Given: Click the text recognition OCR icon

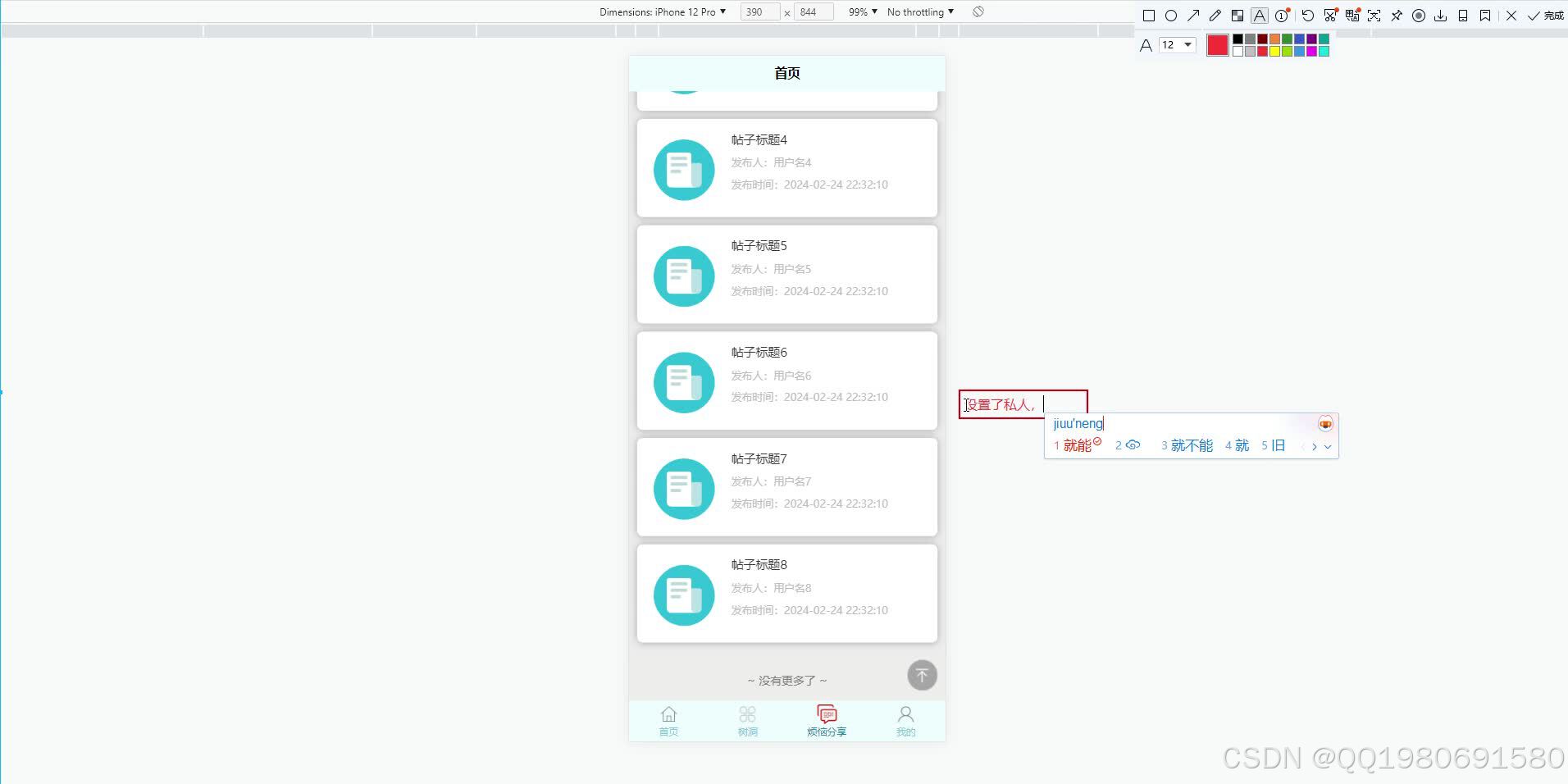Looking at the screenshot, I should [1374, 16].
